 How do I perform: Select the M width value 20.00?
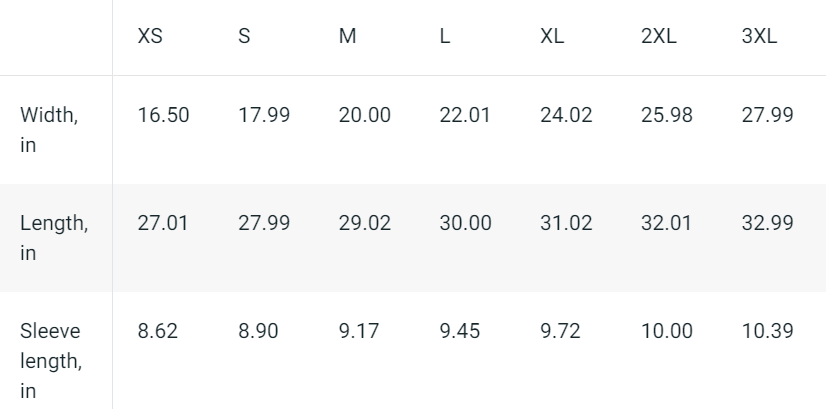tap(364, 115)
